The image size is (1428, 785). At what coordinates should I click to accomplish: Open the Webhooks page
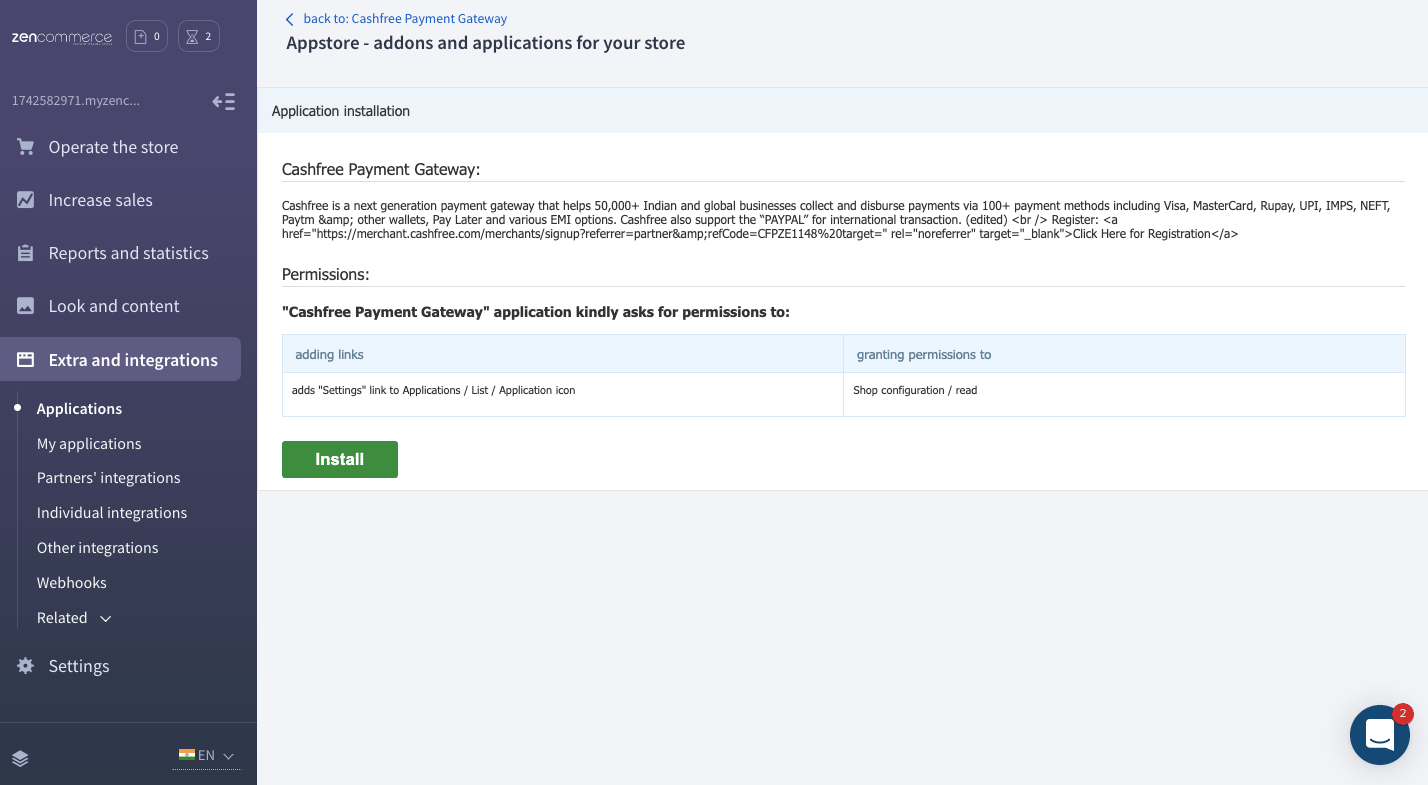[x=72, y=583]
